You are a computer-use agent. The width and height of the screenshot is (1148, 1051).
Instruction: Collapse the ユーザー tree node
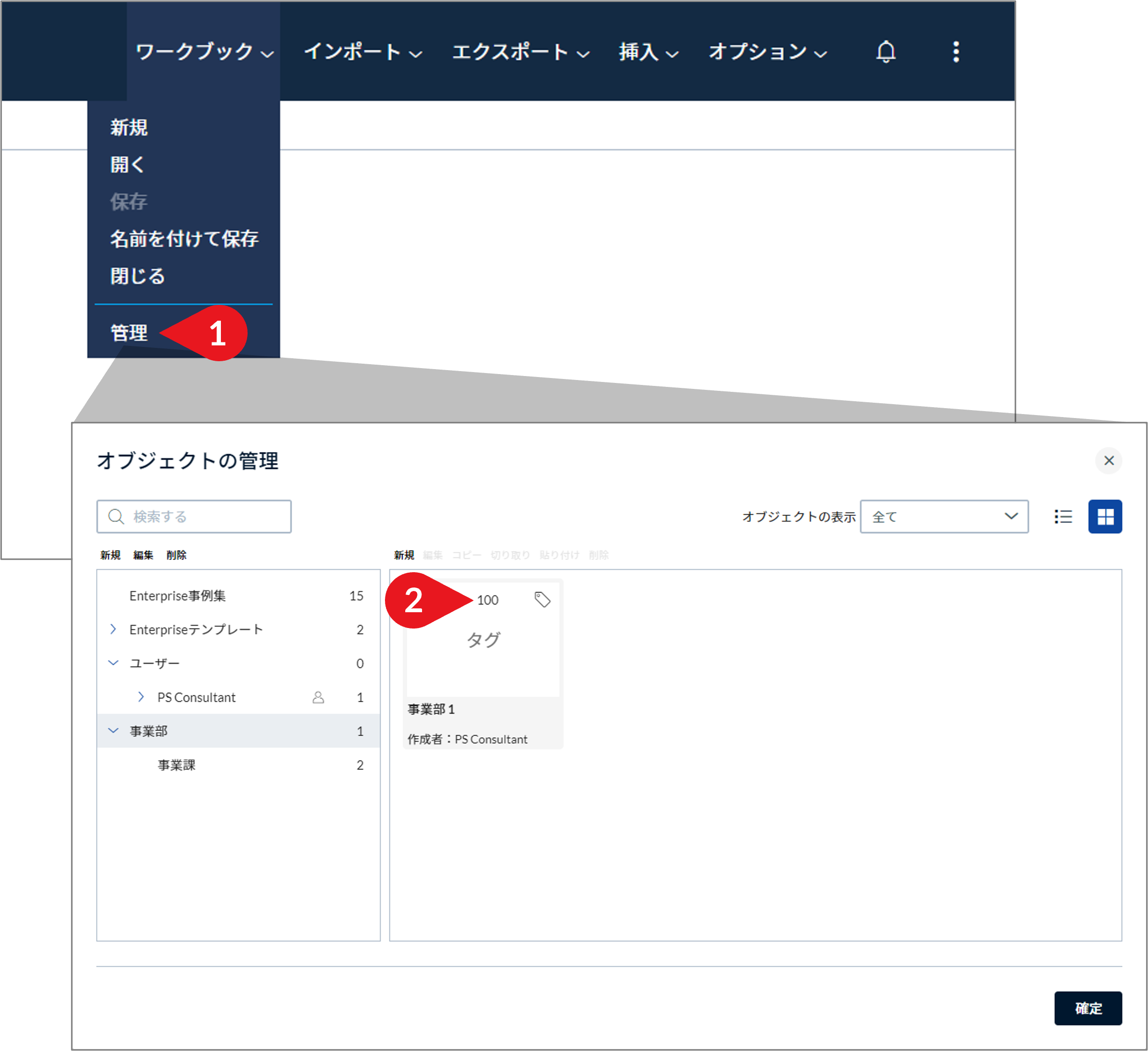coord(113,663)
